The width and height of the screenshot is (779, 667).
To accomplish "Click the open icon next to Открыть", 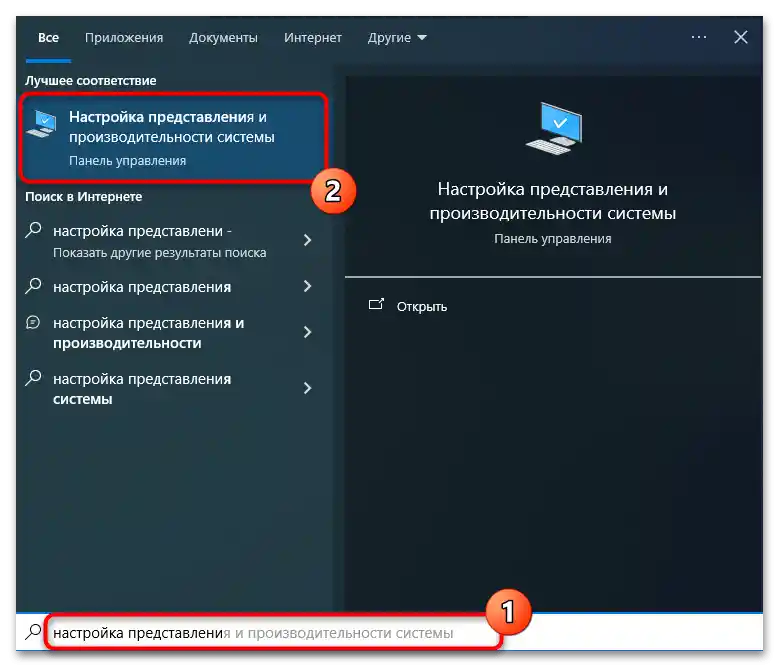I will click(376, 304).
